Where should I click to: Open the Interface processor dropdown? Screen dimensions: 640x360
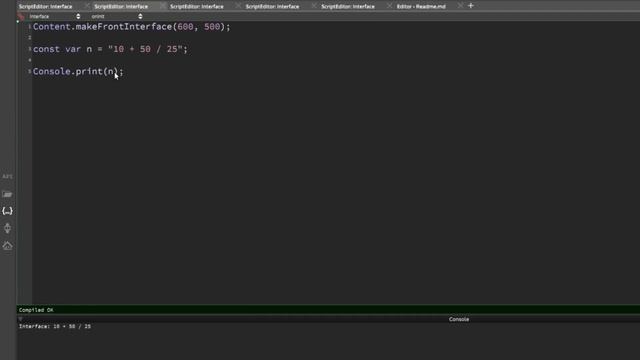click(x=55, y=16)
